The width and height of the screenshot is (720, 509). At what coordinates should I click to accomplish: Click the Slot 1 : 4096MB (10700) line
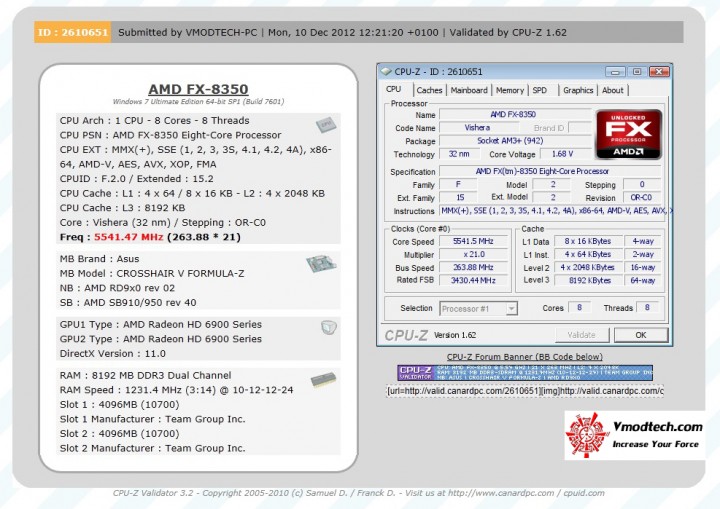click(x=119, y=405)
